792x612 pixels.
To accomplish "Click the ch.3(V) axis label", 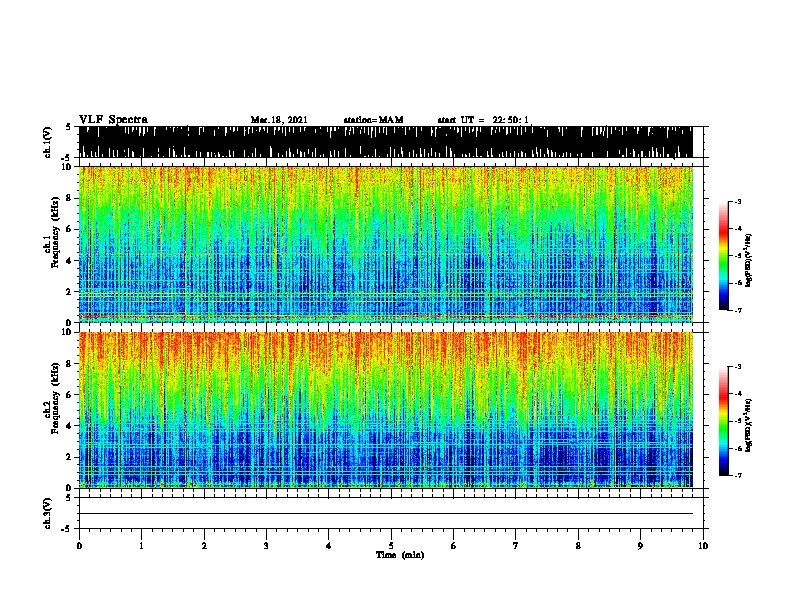I will pyautogui.click(x=48, y=513).
